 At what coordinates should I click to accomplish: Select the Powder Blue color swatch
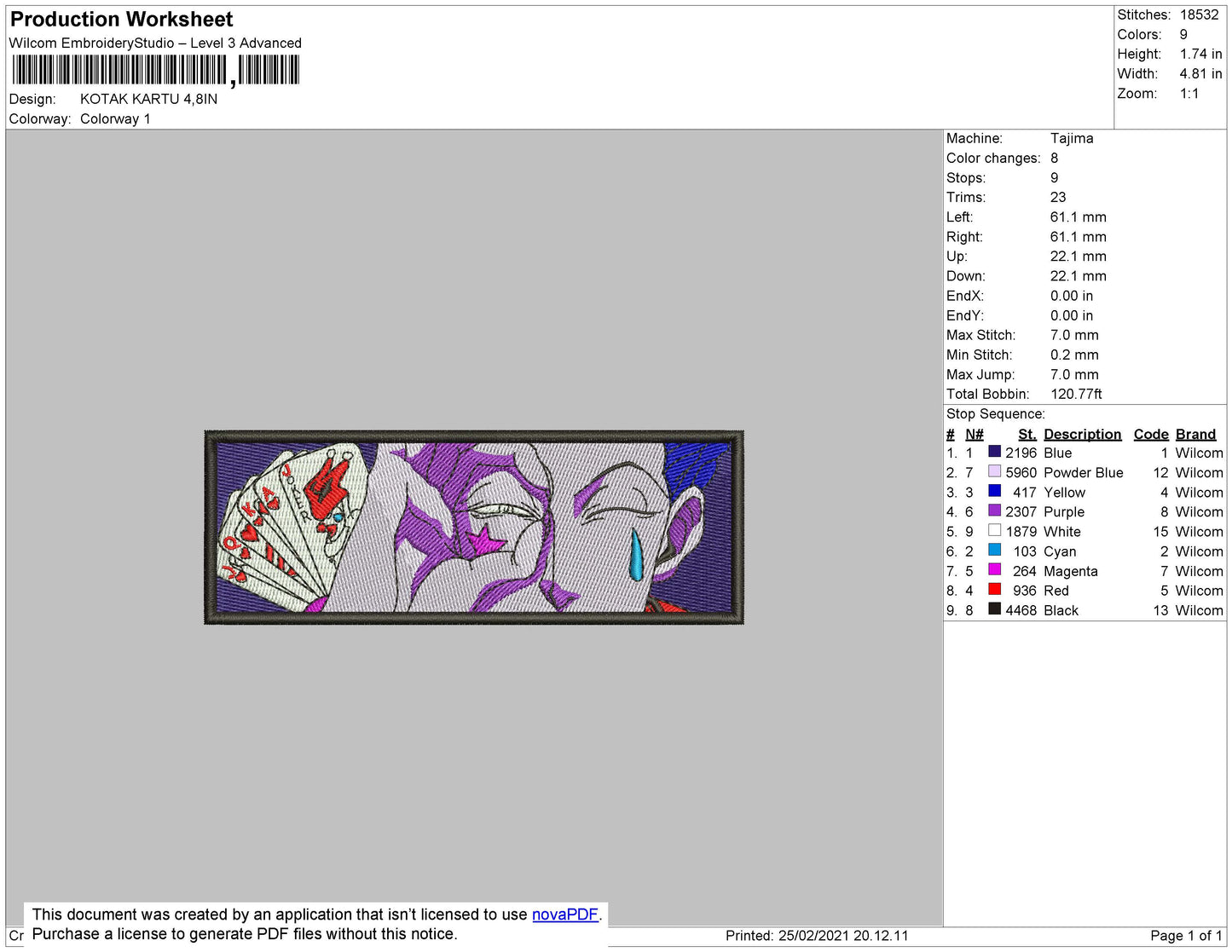pos(994,471)
